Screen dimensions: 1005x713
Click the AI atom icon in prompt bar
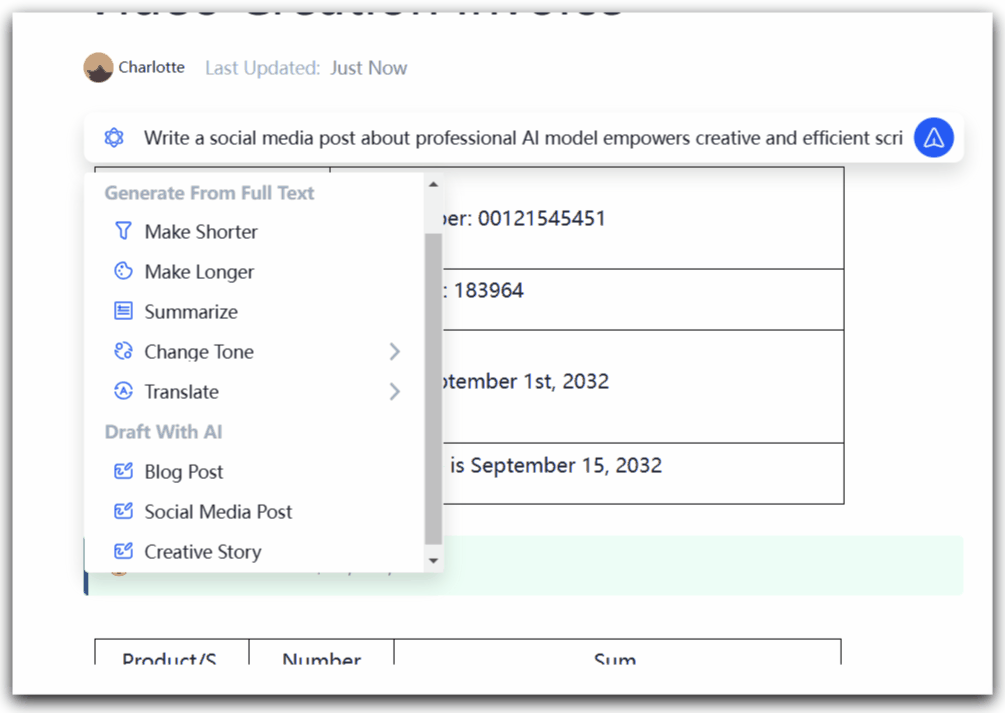[x=114, y=138]
